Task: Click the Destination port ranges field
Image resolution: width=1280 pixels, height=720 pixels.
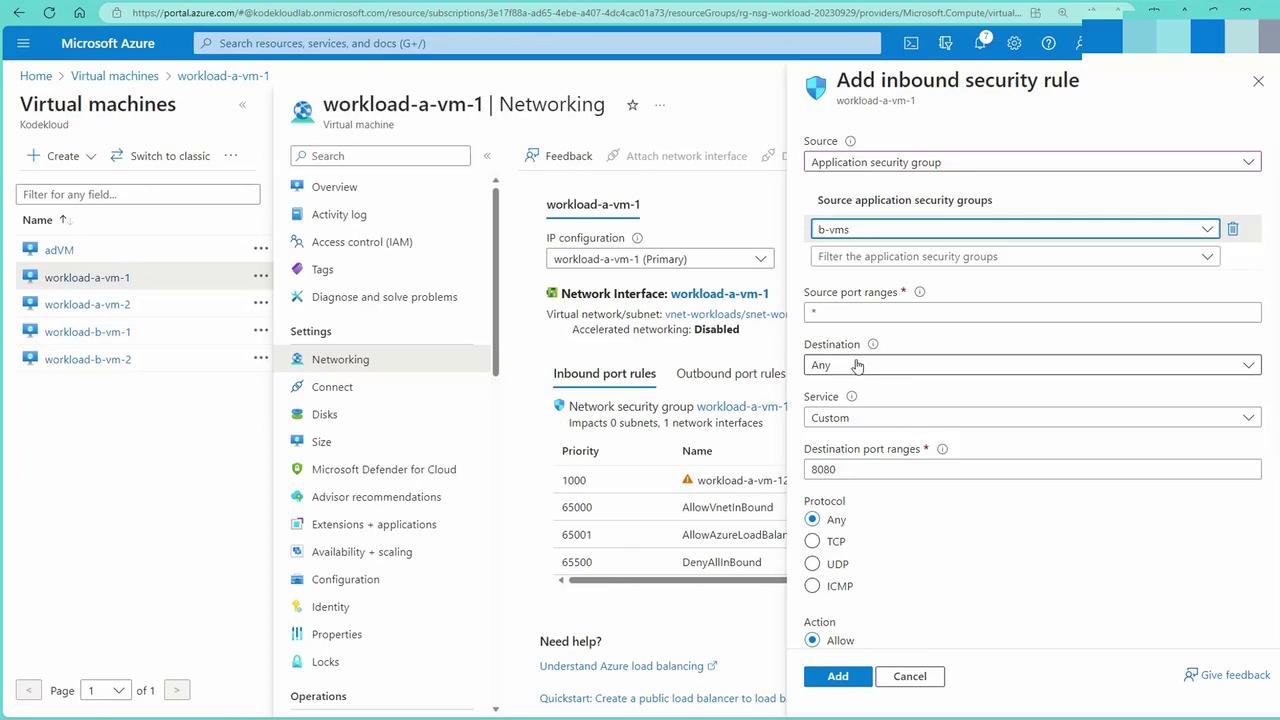Action: click(1032, 469)
